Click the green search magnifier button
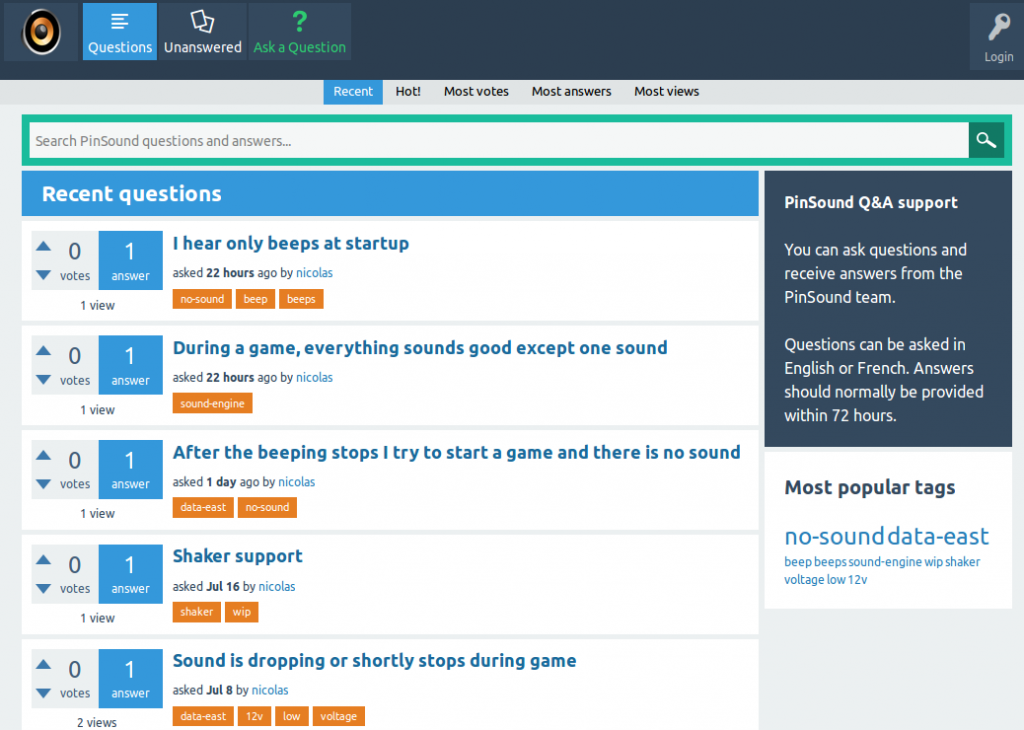Viewport: 1024px width, 730px height. [x=986, y=140]
